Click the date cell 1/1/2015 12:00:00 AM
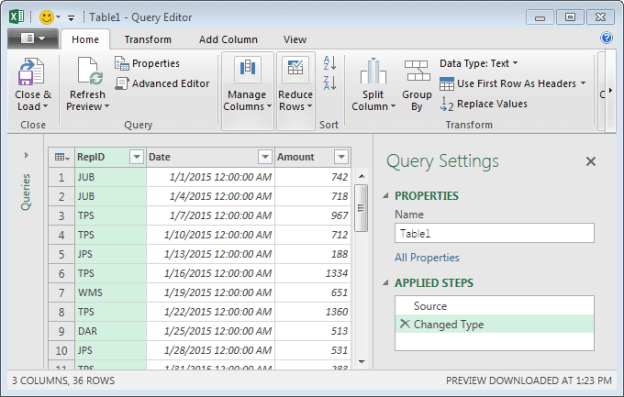This screenshot has height=397, width=624. [210, 177]
